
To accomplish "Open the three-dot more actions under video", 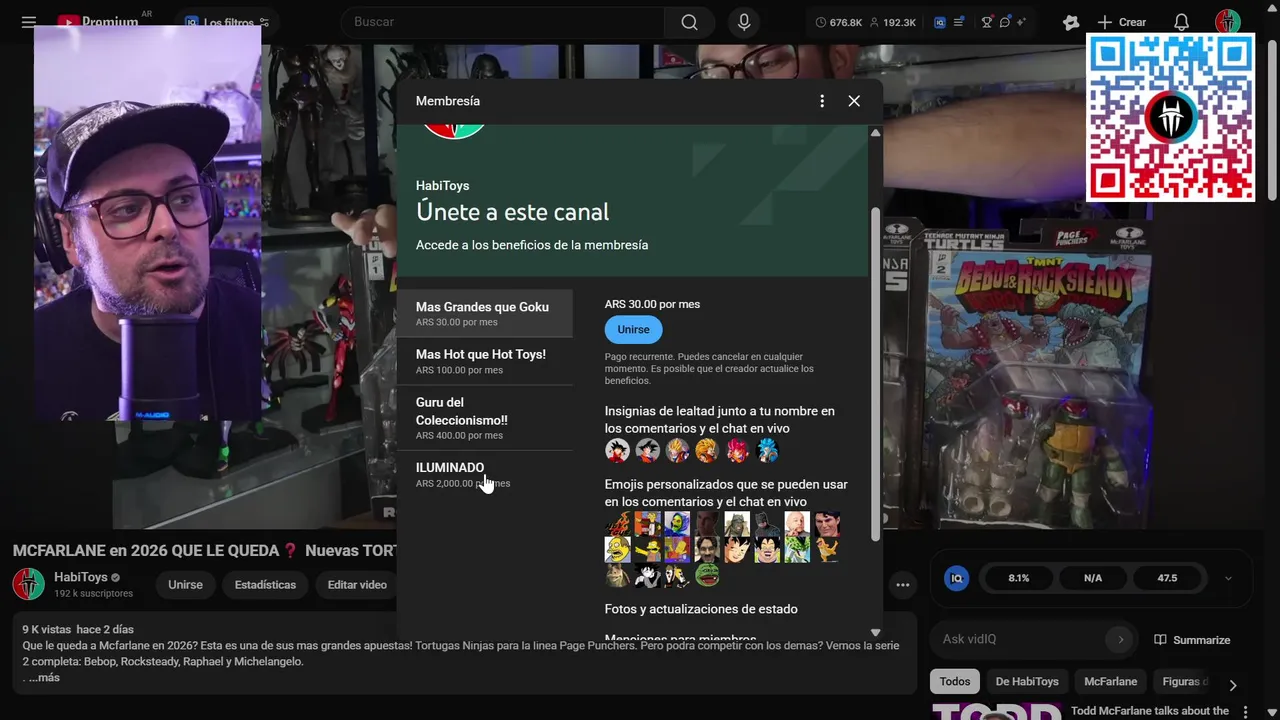I will coord(903,585).
